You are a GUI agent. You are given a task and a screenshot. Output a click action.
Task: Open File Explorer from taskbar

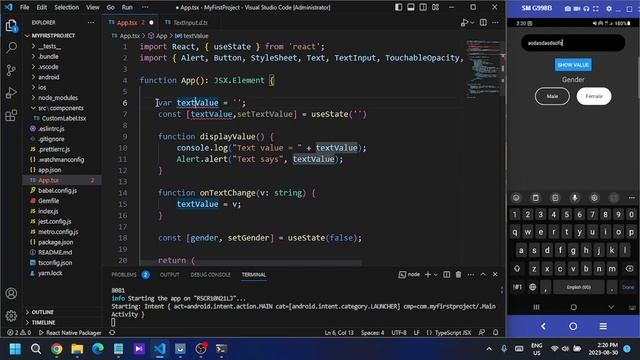[77, 349]
